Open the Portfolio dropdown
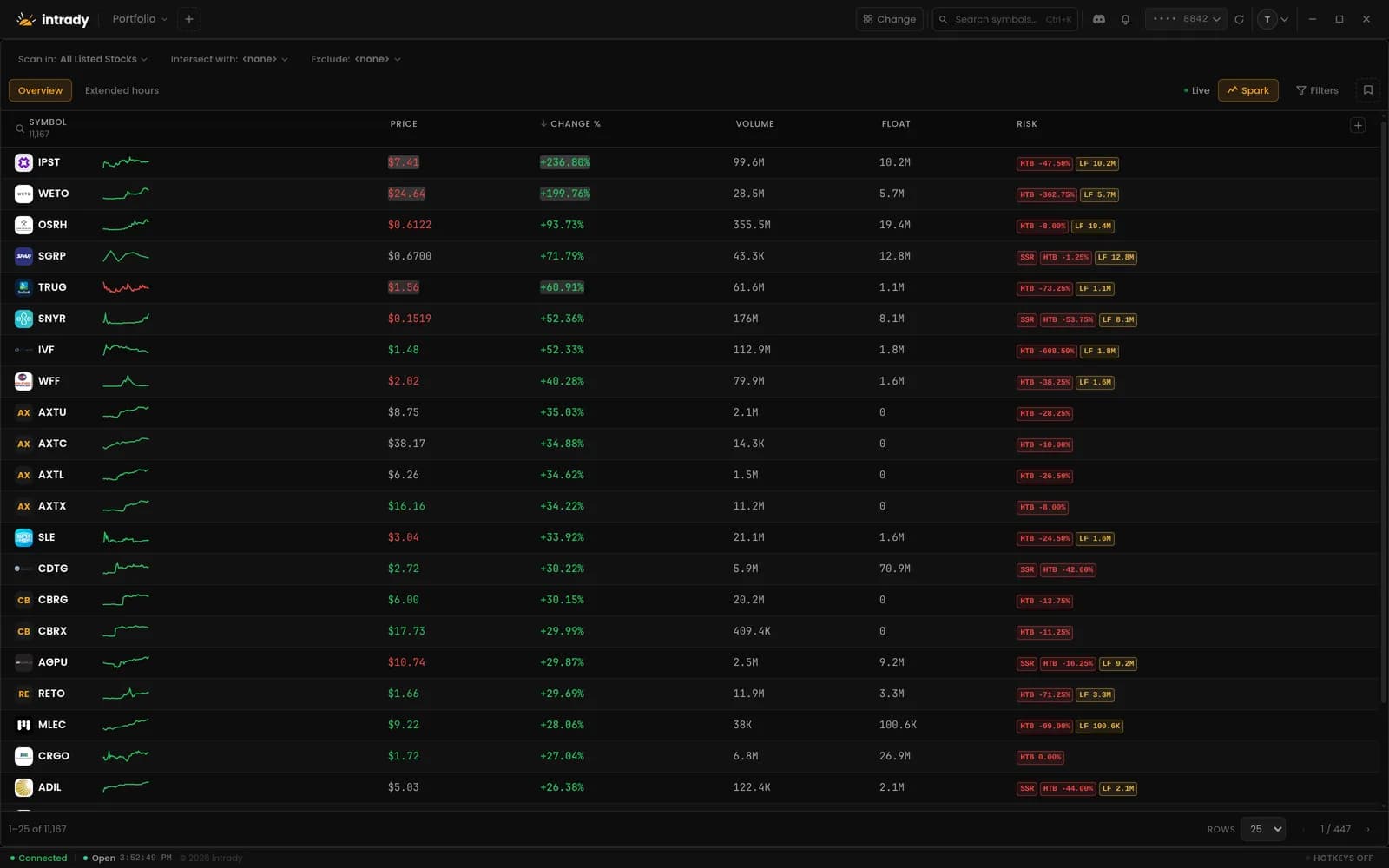Screen dimensions: 1389x868 click(x=140, y=19)
